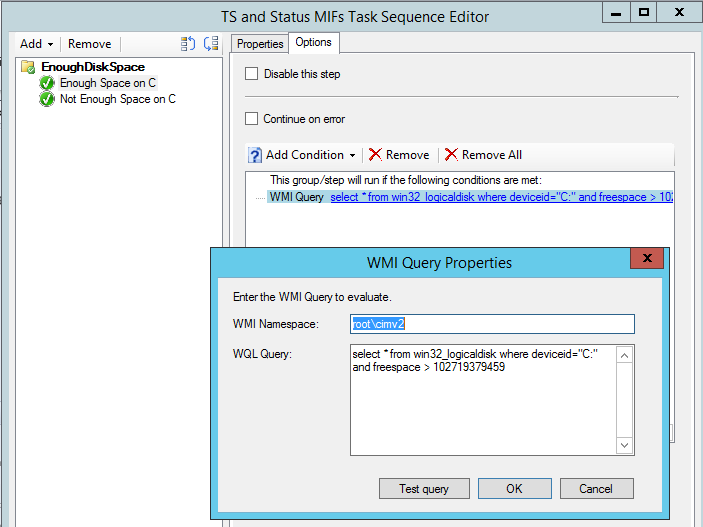
Task: Click into the WMI Namespace field
Action: point(492,324)
